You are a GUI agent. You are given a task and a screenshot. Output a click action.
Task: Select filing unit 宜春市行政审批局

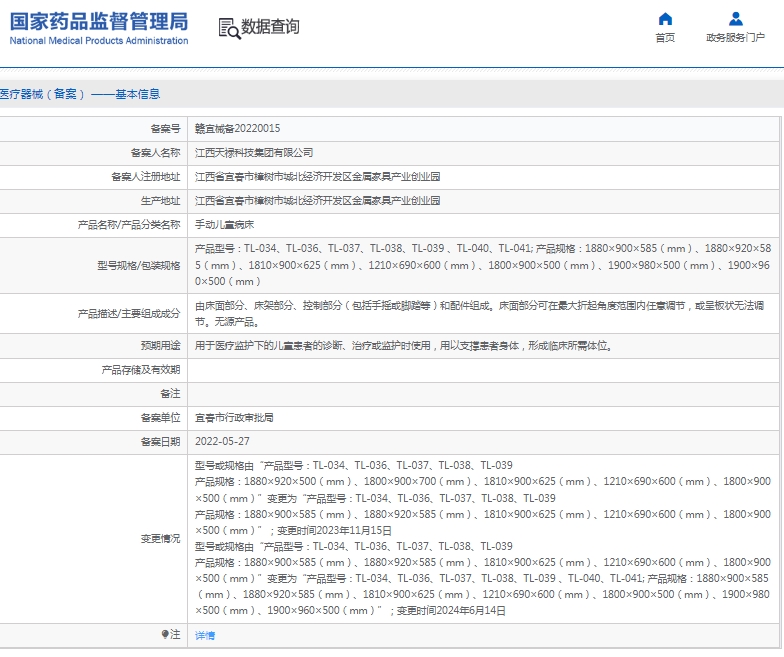point(234,418)
